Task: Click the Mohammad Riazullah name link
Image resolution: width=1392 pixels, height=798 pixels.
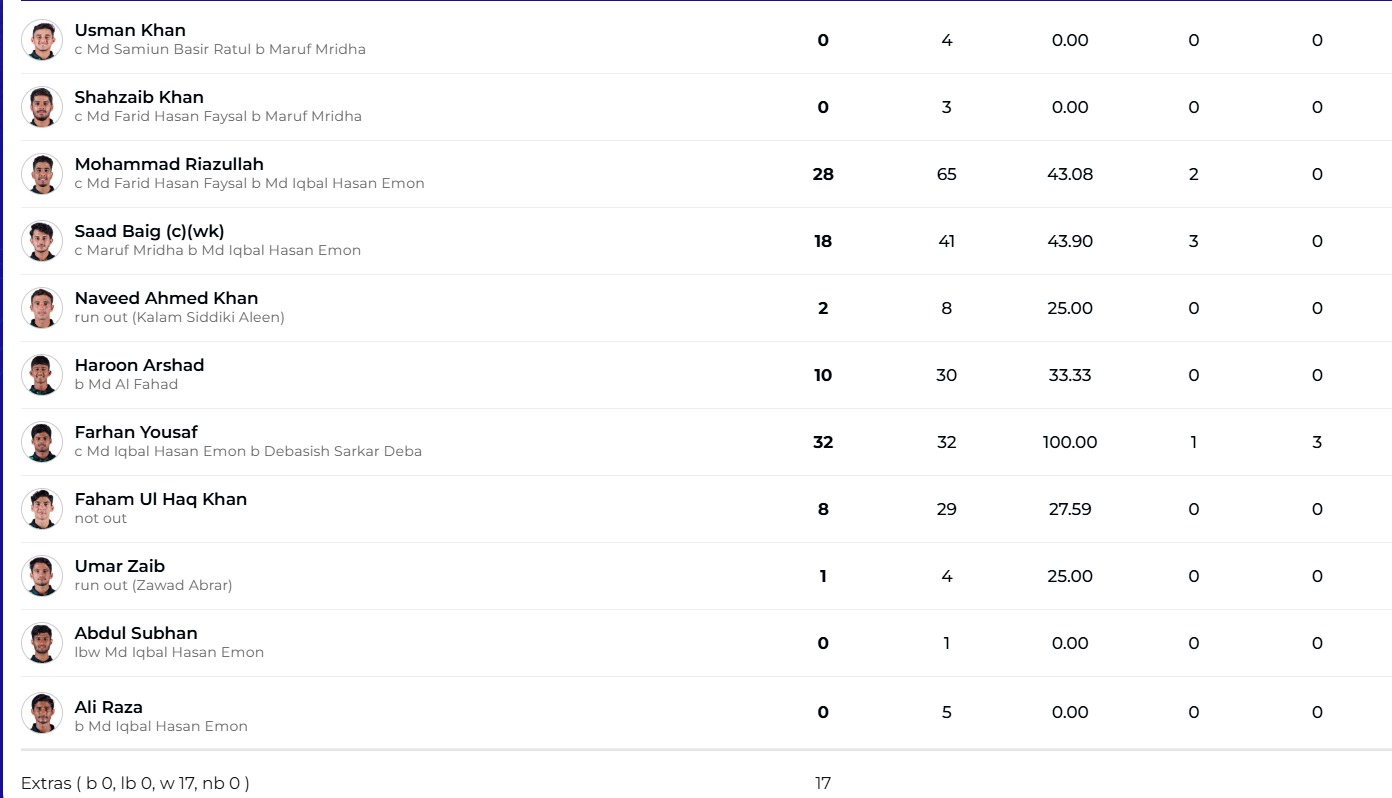Action: [169, 164]
